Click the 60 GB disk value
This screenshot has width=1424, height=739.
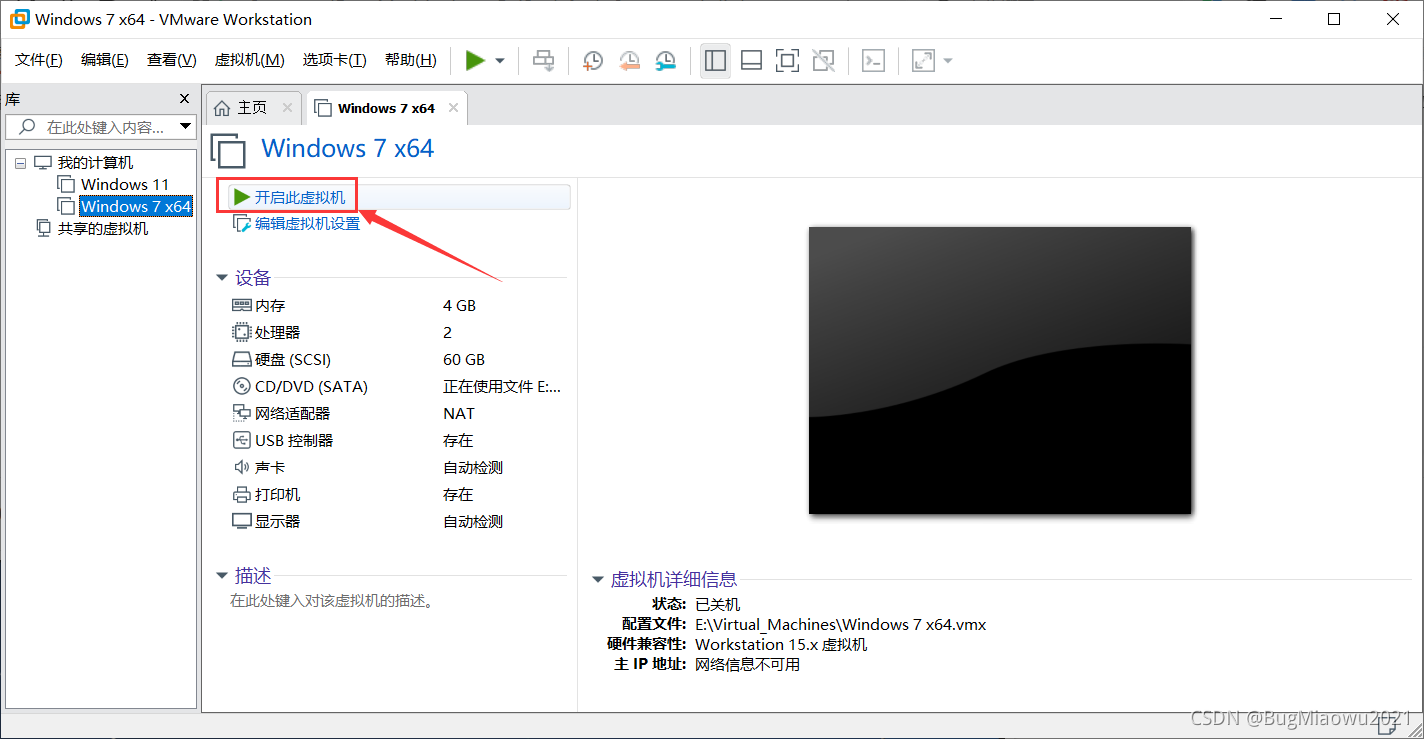[x=464, y=359]
